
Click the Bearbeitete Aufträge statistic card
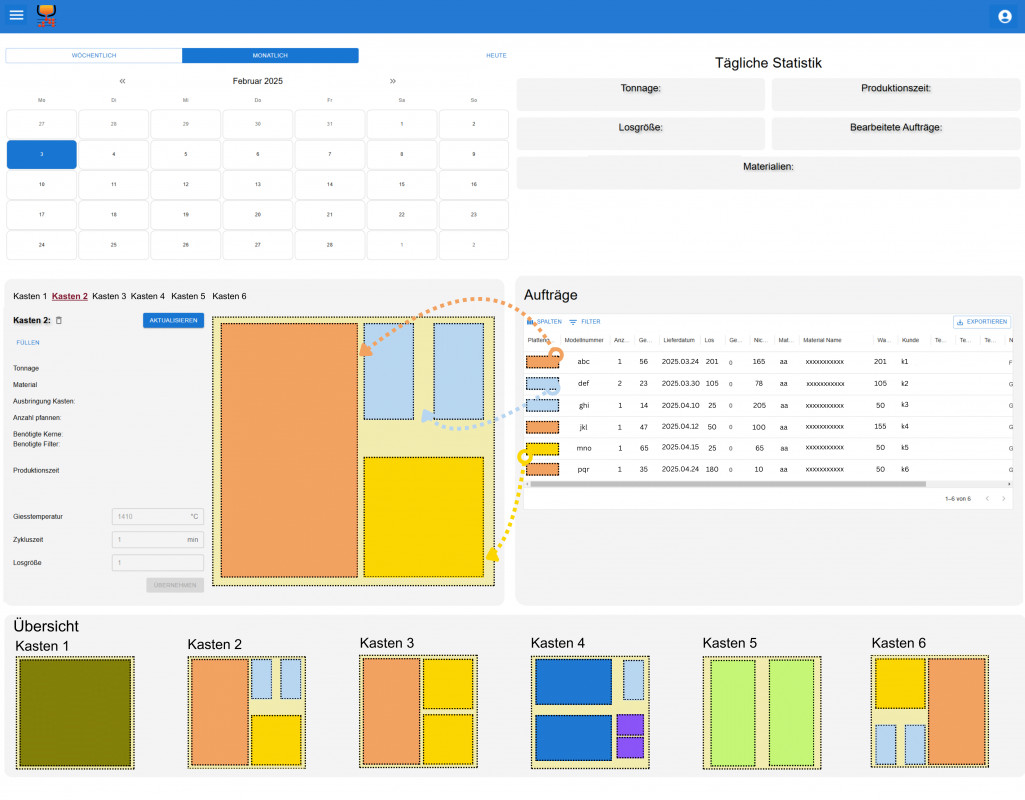click(896, 134)
